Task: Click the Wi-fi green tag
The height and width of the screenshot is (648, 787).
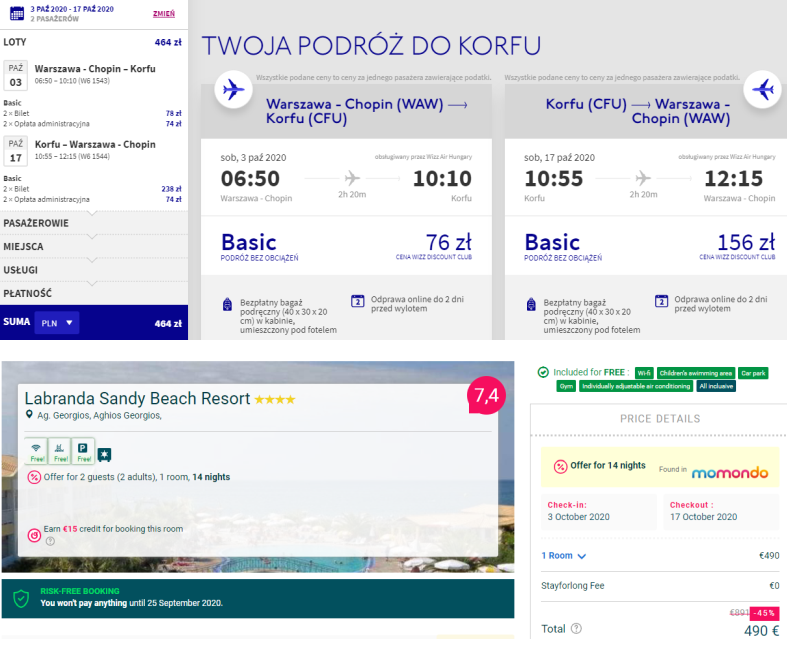Action: [644, 373]
